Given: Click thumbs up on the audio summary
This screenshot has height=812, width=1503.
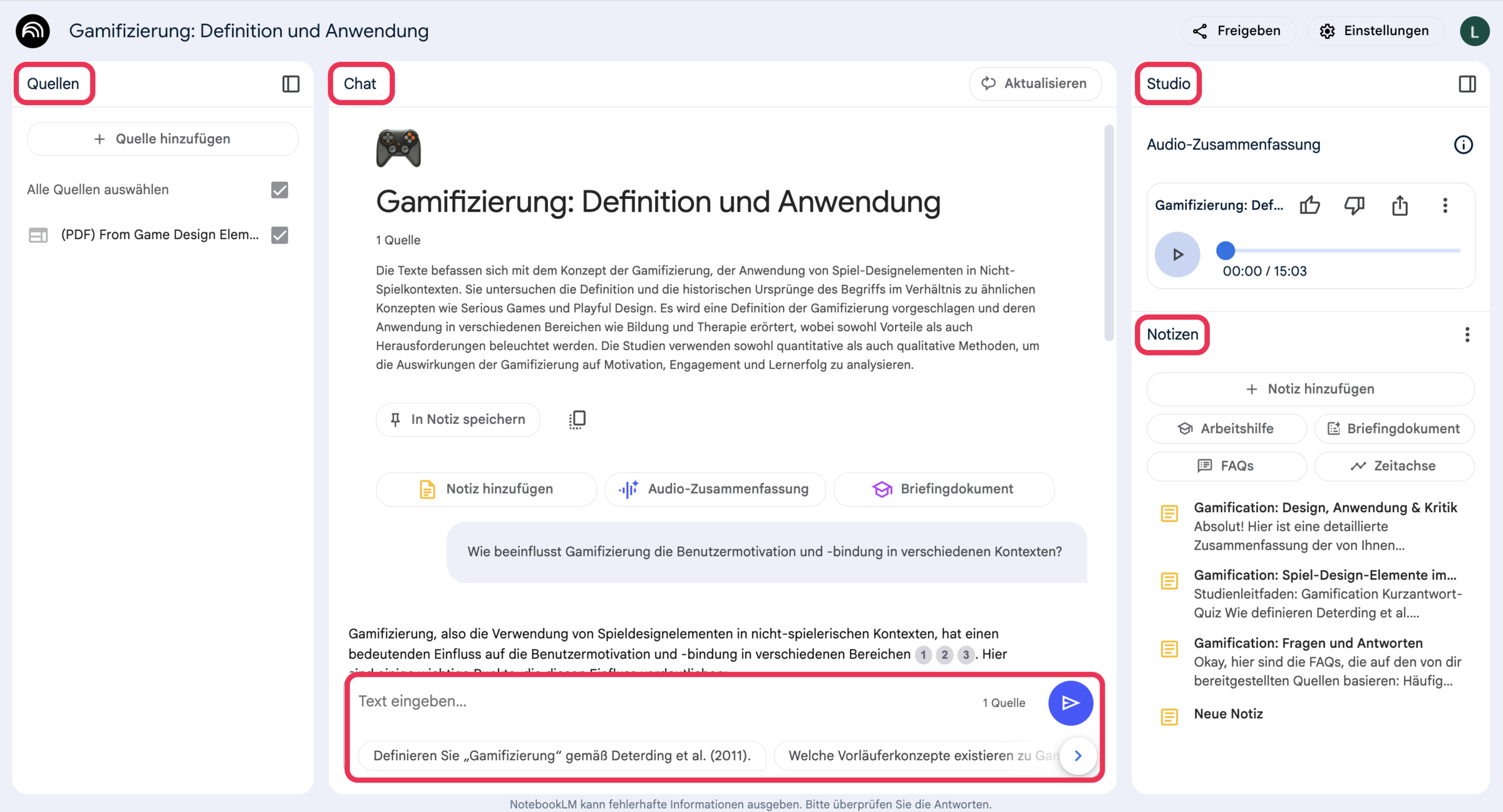Looking at the screenshot, I should coord(1309,205).
